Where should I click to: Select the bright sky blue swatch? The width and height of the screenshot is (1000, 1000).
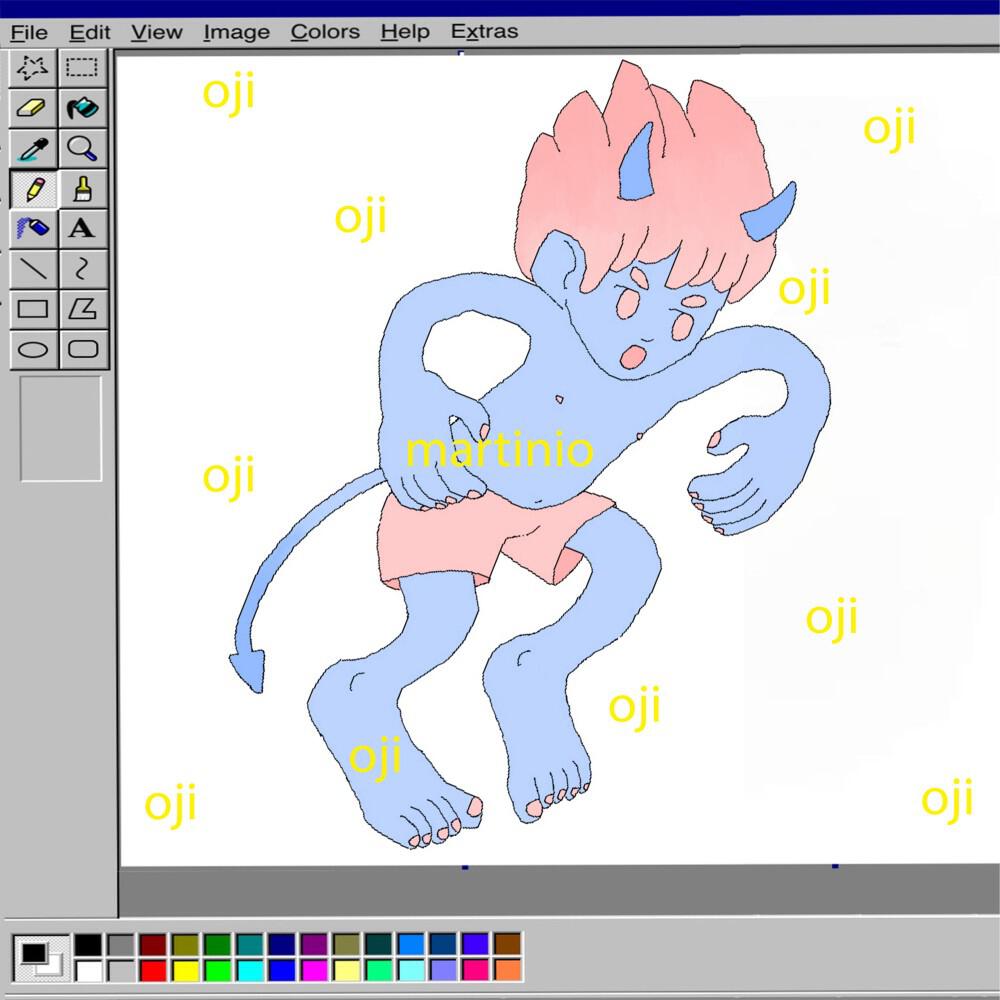[411, 945]
